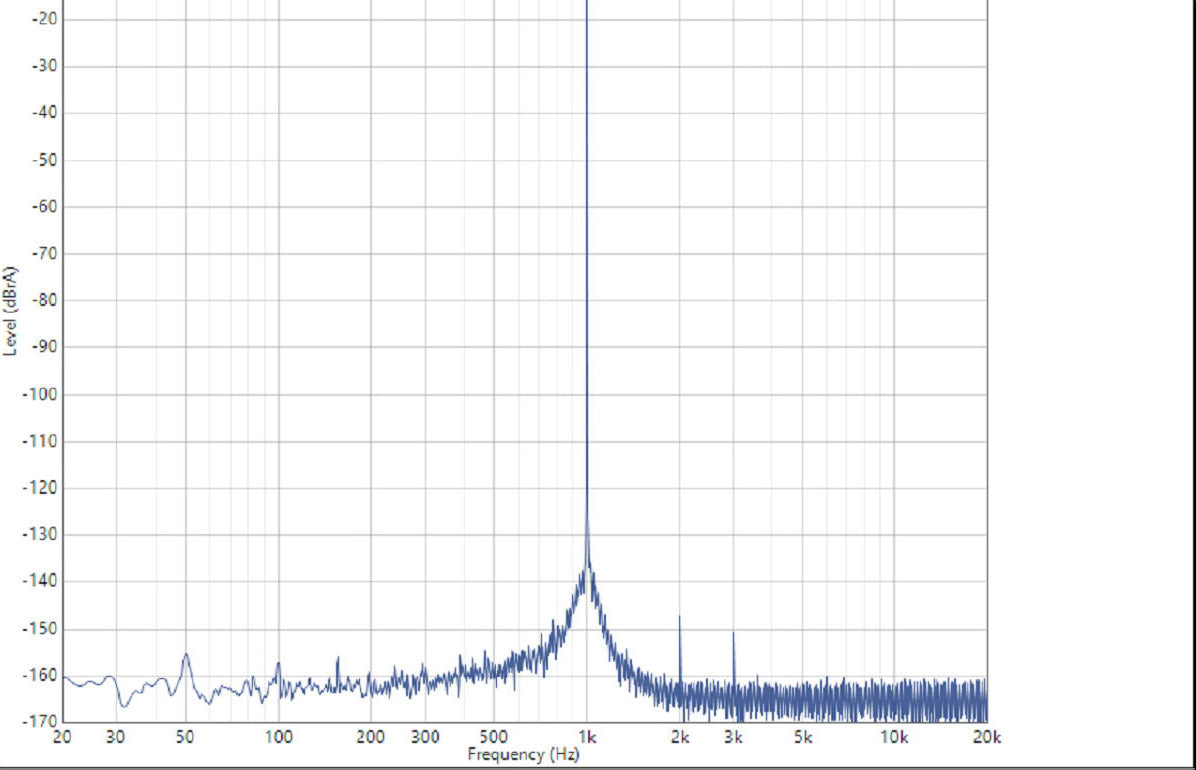
Task: Select the 'Level (dBrA)' axis title
Action: coord(11,311)
